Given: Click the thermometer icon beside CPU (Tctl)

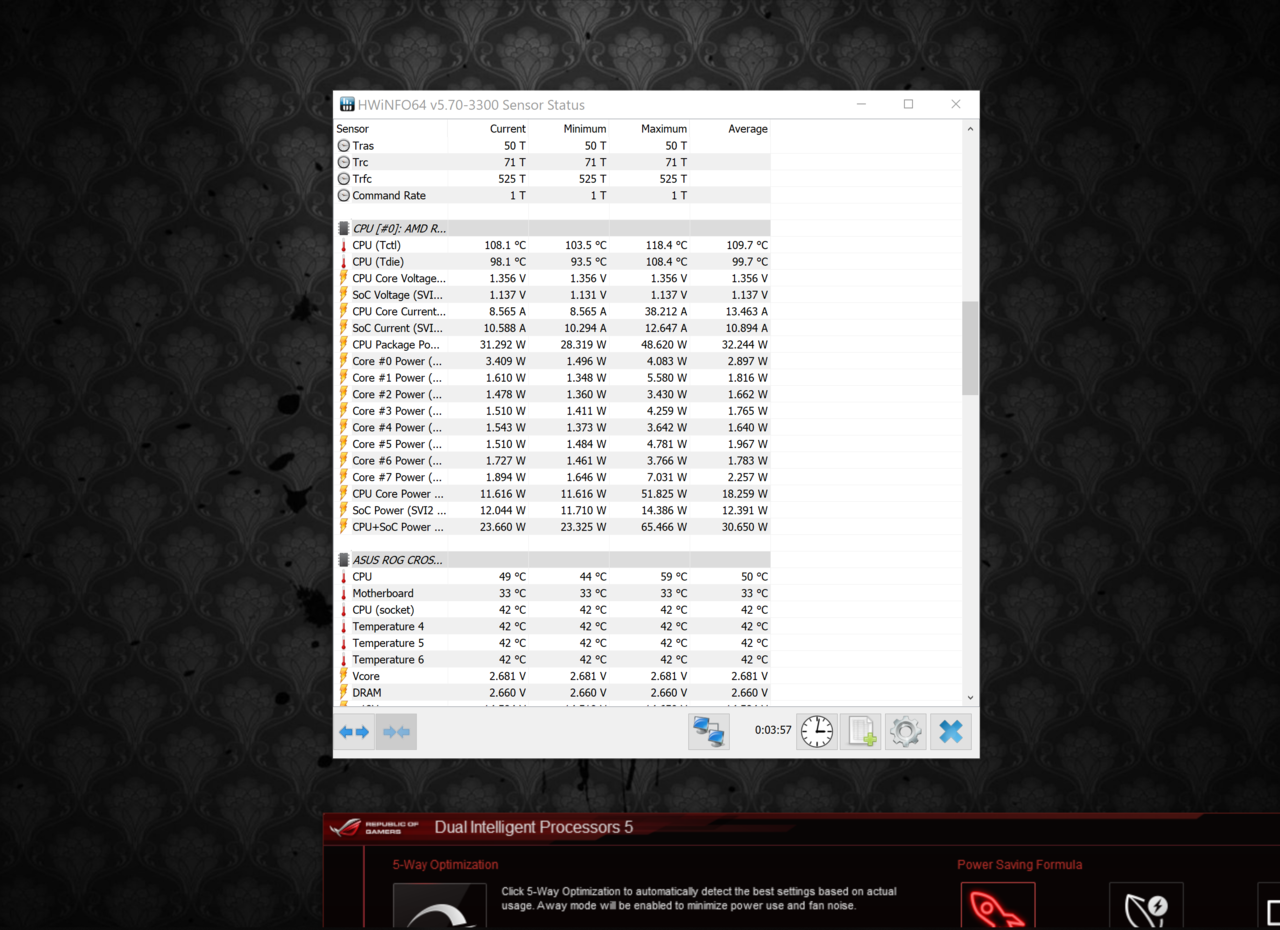Looking at the screenshot, I should pyautogui.click(x=344, y=245).
